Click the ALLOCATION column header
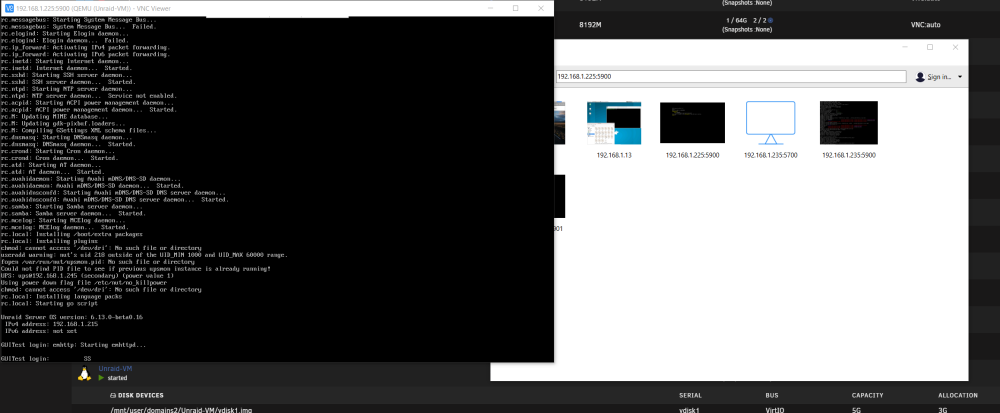Image resolution: width=1000 pixels, height=413 pixels. coord(957,395)
